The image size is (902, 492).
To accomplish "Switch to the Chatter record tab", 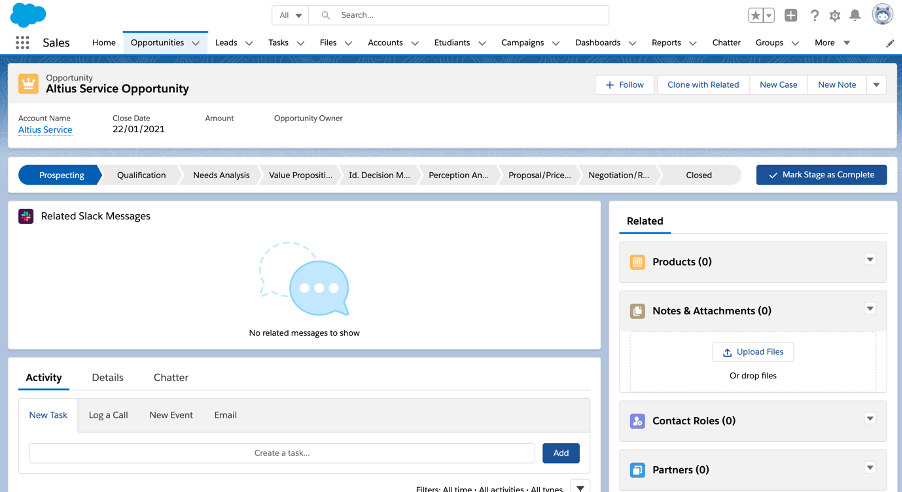I will pos(171,377).
